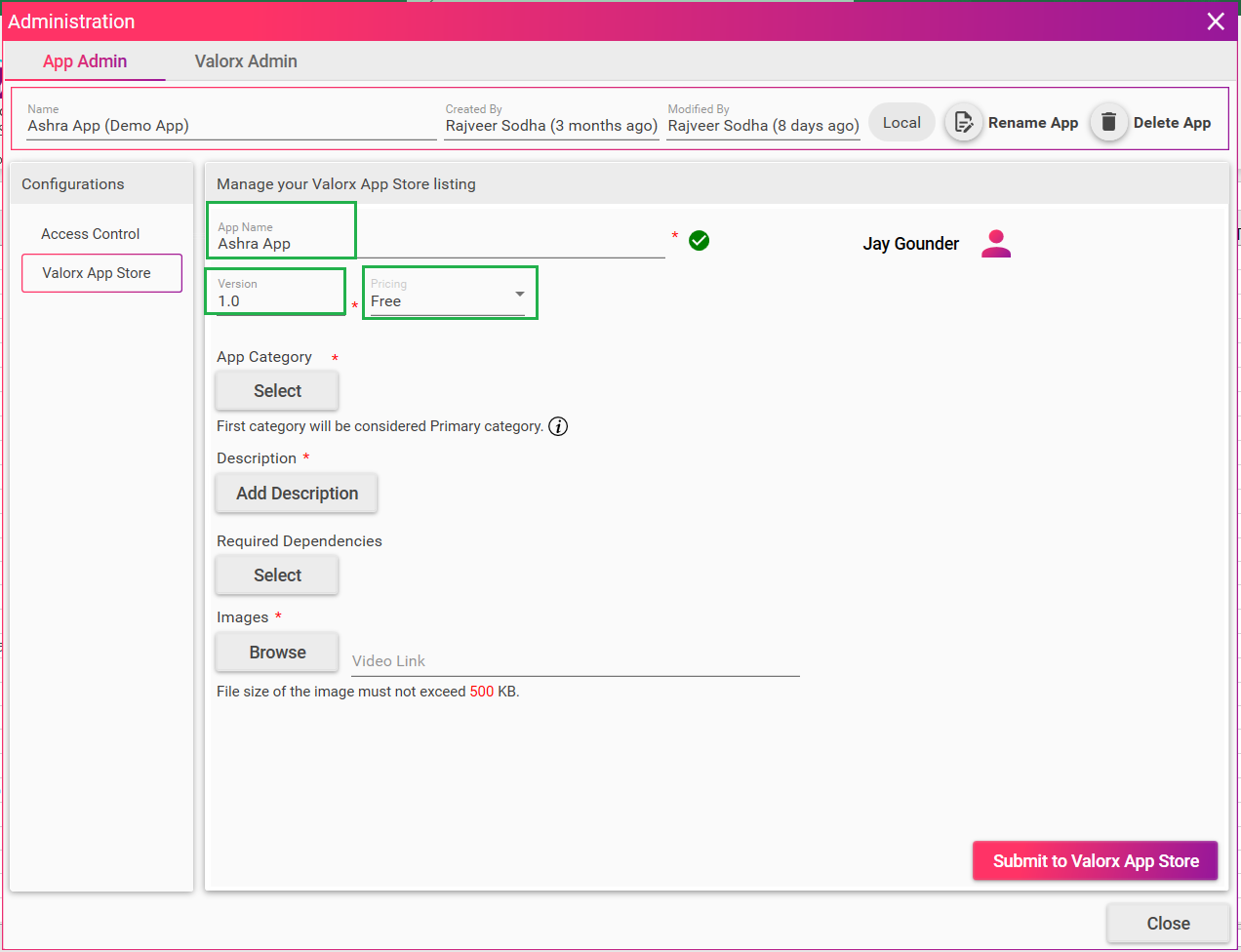Click the Local chip button
1241x952 pixels.
pyautogui.click(x=901, y=123)
